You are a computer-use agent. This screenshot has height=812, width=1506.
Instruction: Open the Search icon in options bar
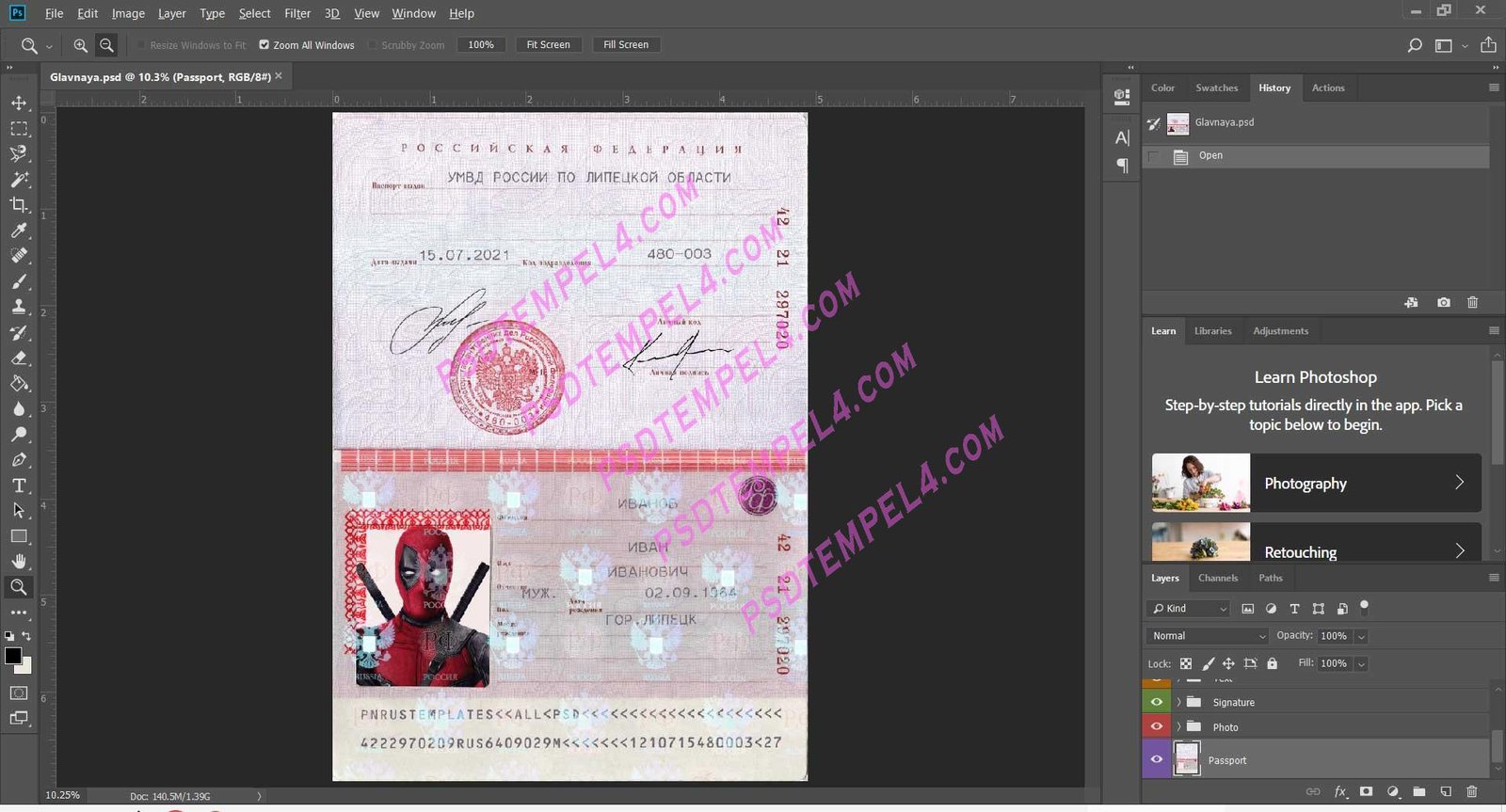point(1415,45)
